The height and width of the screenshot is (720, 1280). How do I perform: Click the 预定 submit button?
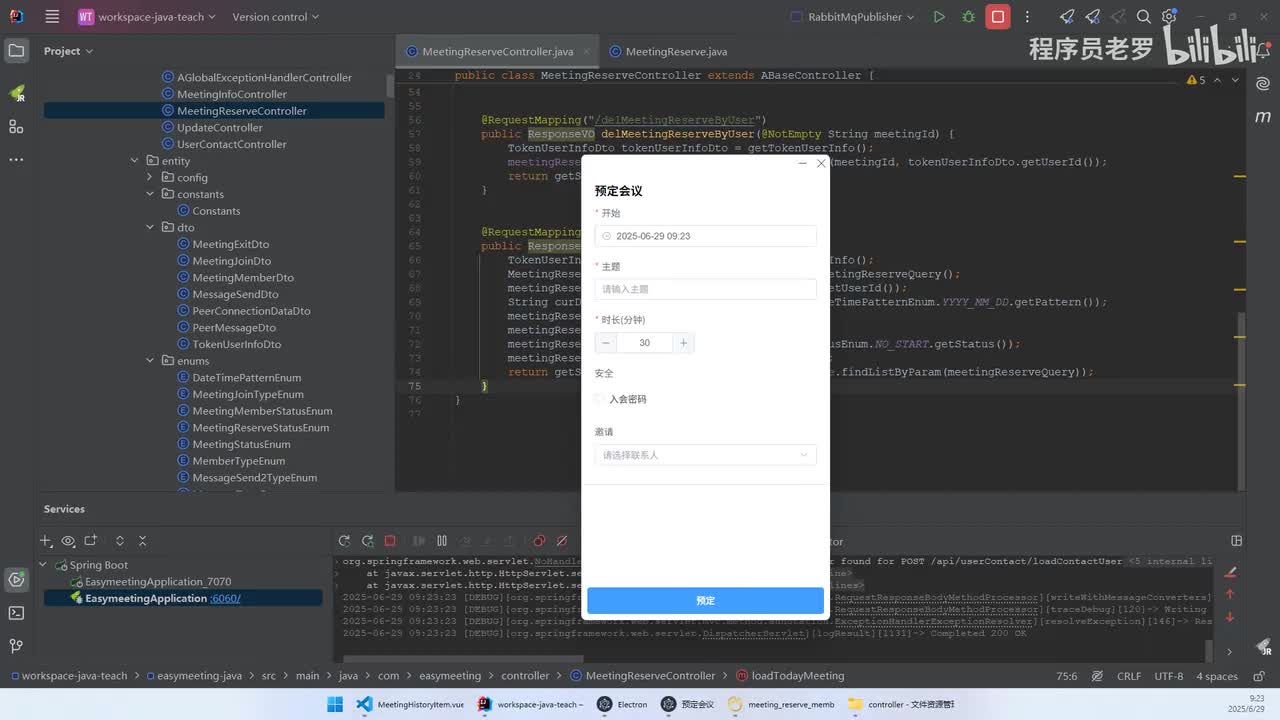[705, 600]
